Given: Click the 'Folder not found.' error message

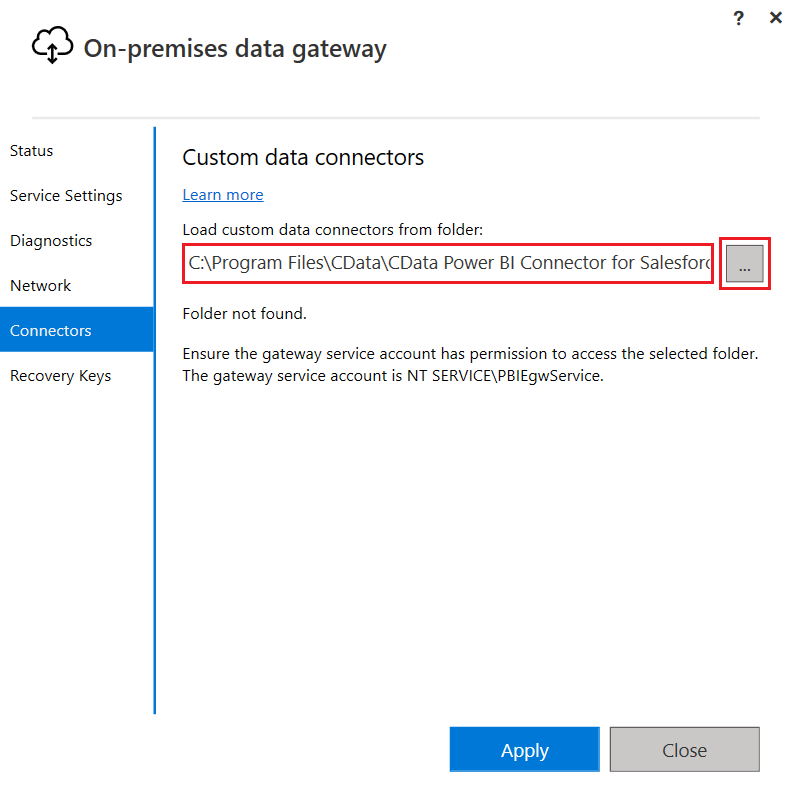Looking at the screenshot, I should 245,314.
